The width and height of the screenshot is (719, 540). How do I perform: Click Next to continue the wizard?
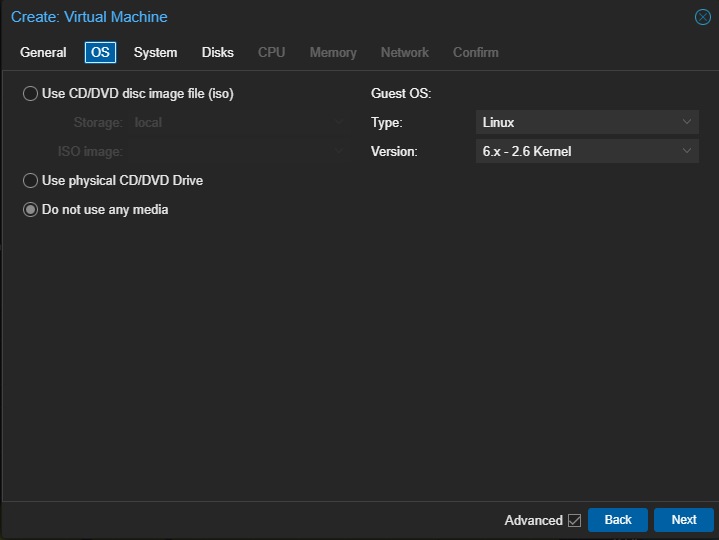[x=683, y=520]
